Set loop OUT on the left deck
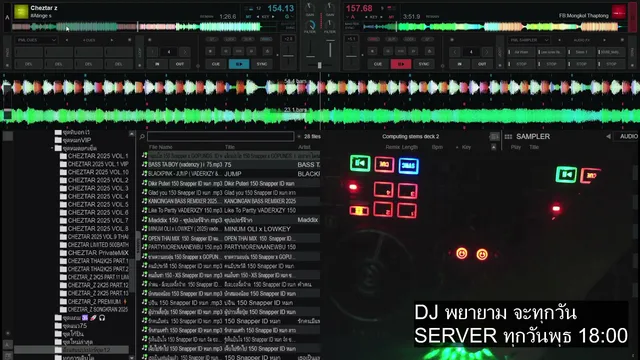The height and width of the screenshot is (360, 640). (x=180, y=64)
